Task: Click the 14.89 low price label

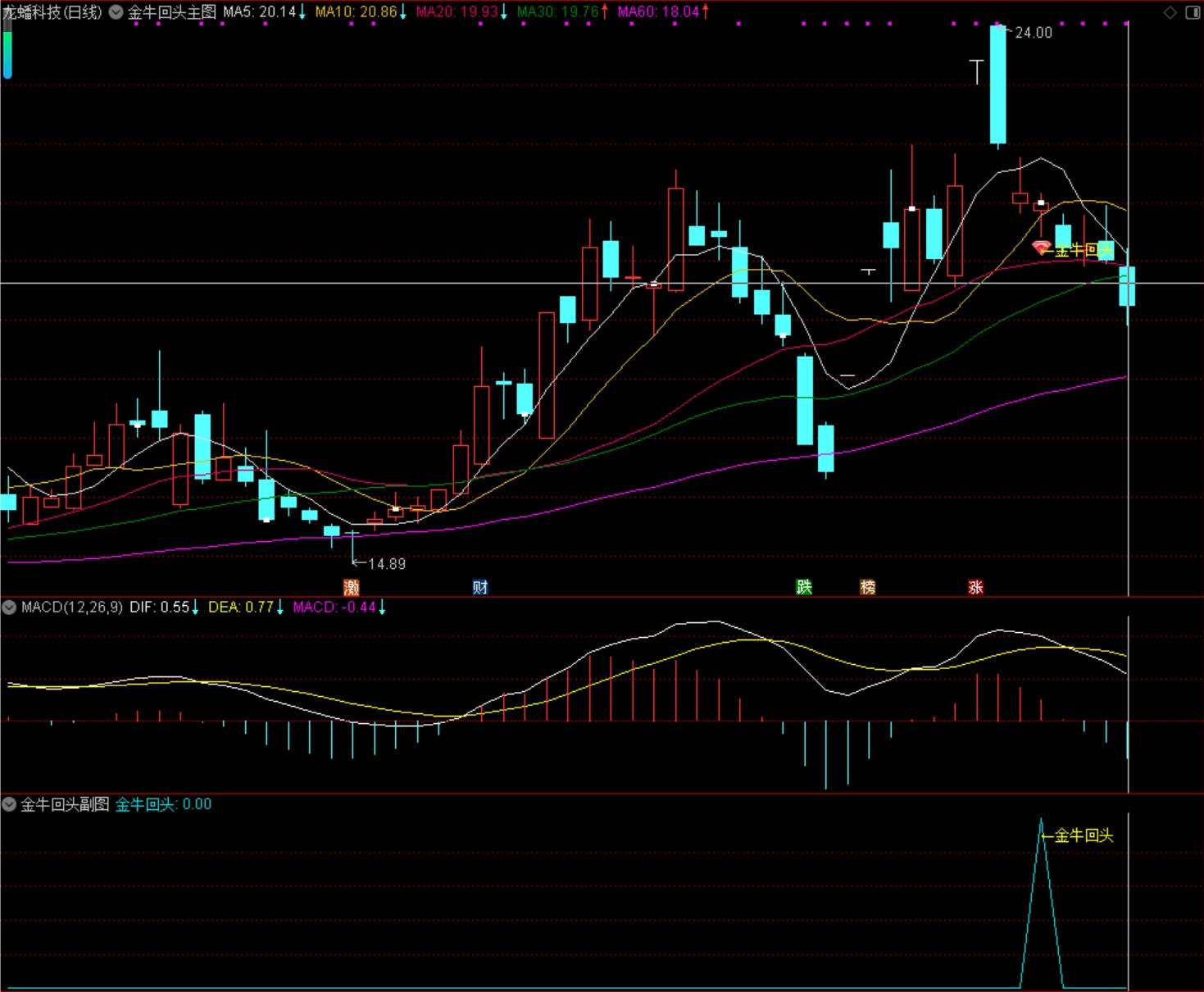Action: pos(387,564)
